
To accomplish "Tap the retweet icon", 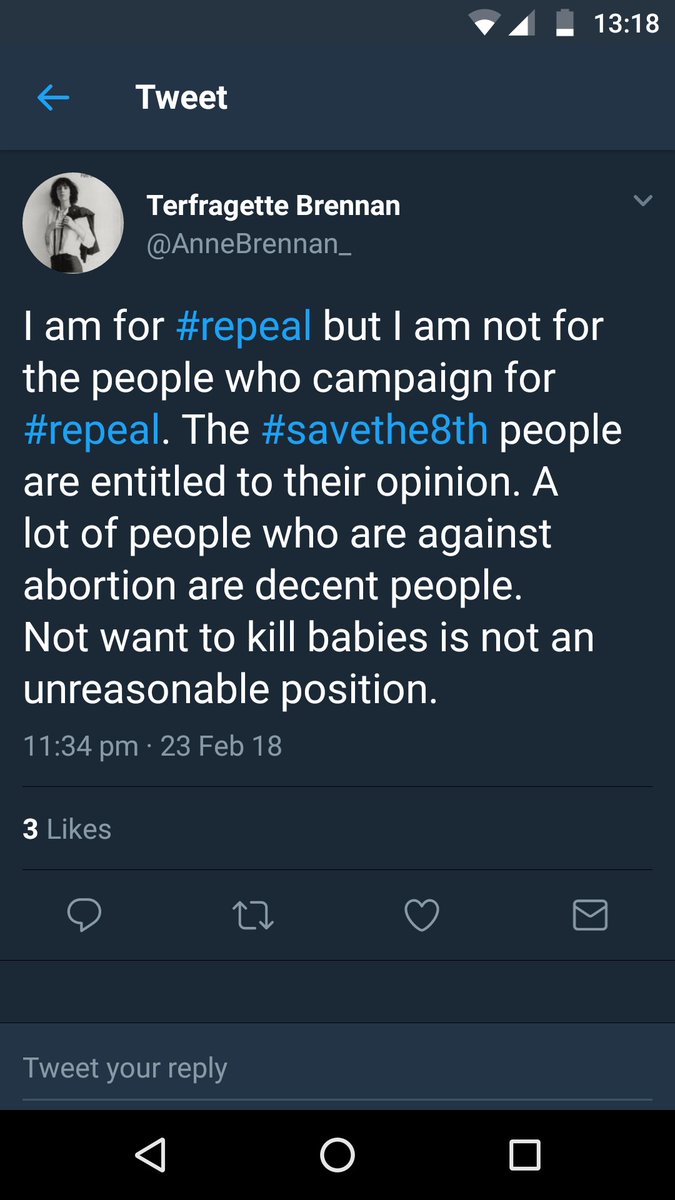I will tap(253, 915).
